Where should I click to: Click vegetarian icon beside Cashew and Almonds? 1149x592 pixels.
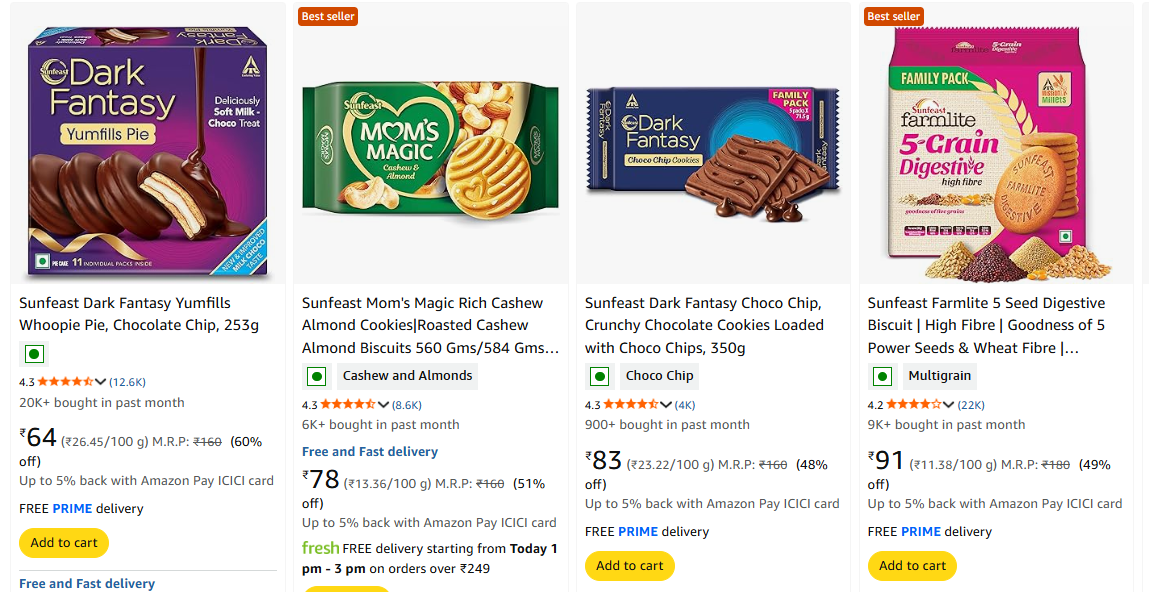tap(317, 377)
